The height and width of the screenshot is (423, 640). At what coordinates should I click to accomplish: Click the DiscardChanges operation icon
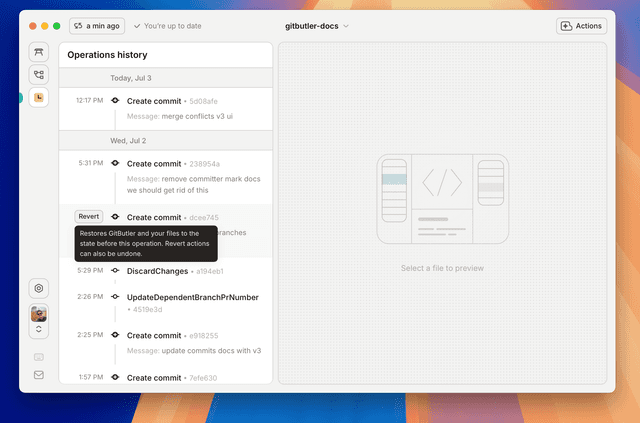(115, 270)
